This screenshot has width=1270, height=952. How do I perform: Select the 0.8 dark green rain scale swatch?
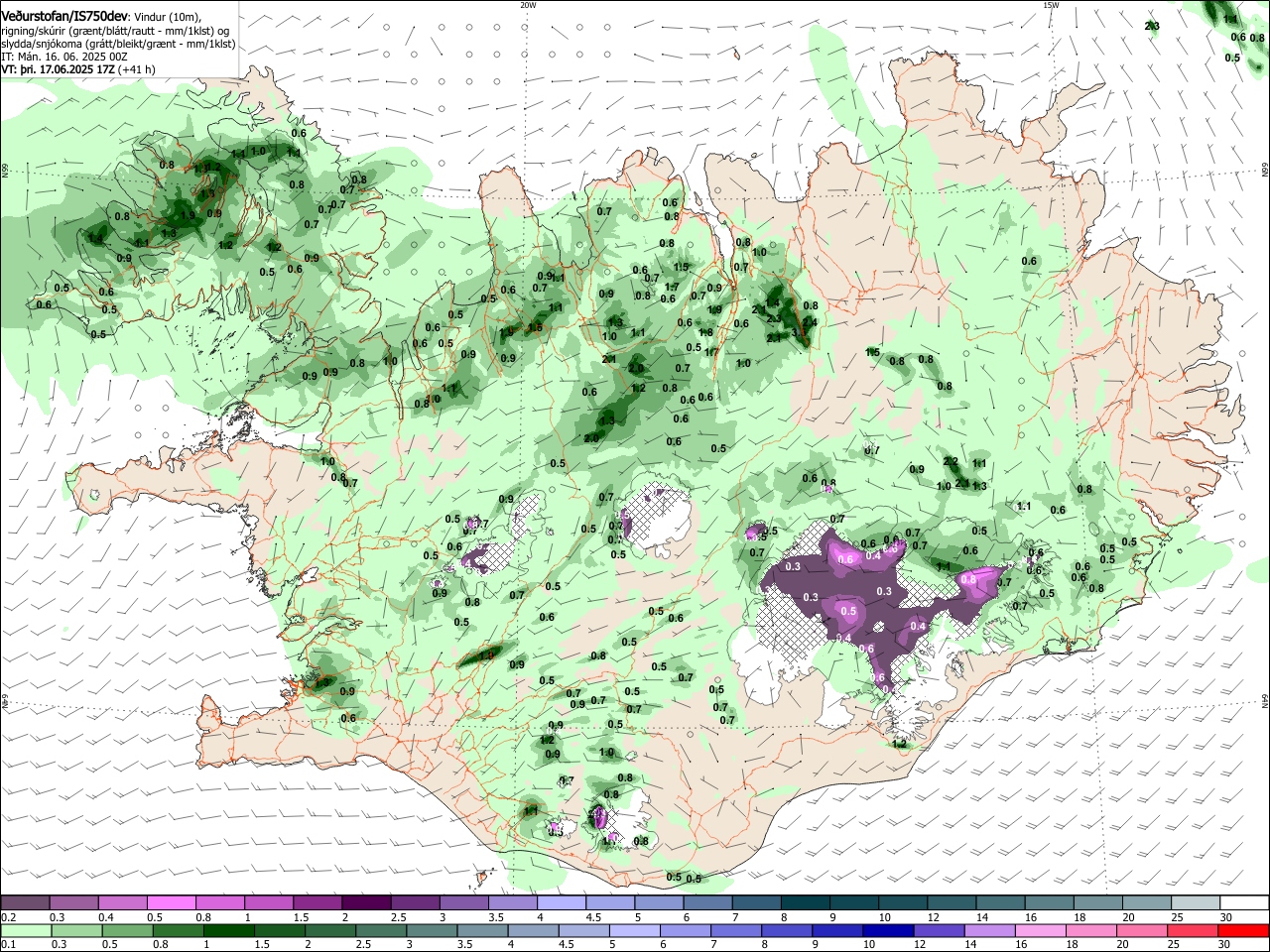click(178, 930)
